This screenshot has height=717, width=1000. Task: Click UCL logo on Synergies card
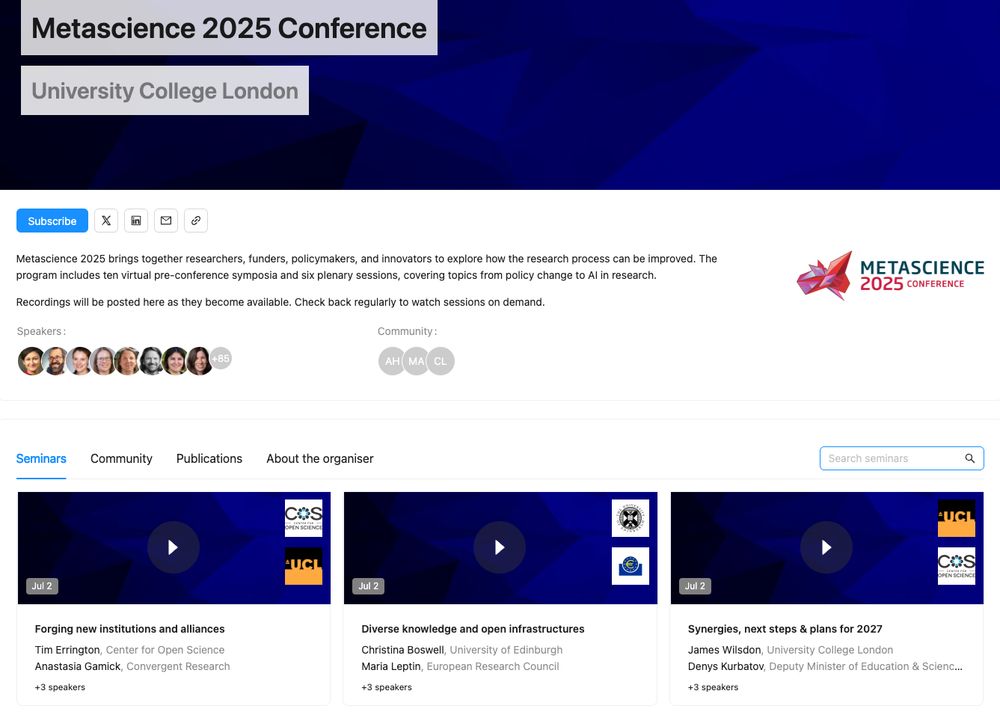tap(957, 518)
